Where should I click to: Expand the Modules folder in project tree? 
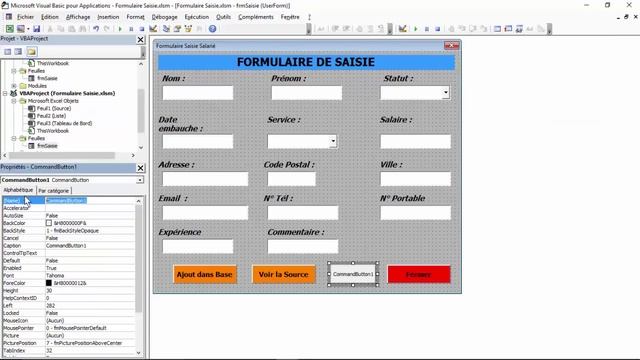tap(14, 86)
